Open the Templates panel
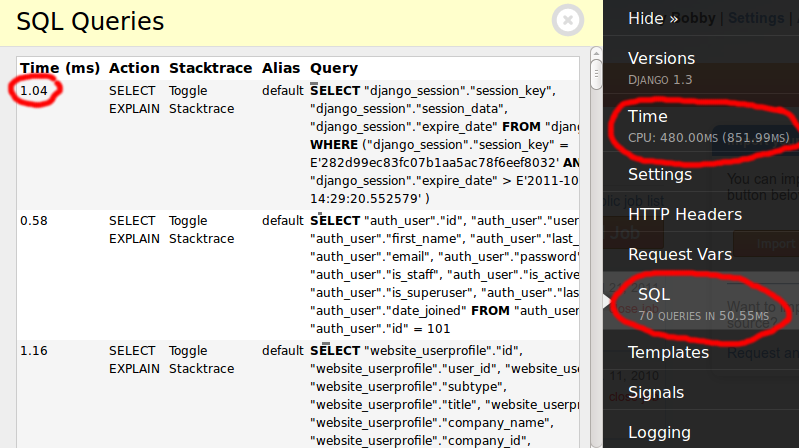 point(668,352)
